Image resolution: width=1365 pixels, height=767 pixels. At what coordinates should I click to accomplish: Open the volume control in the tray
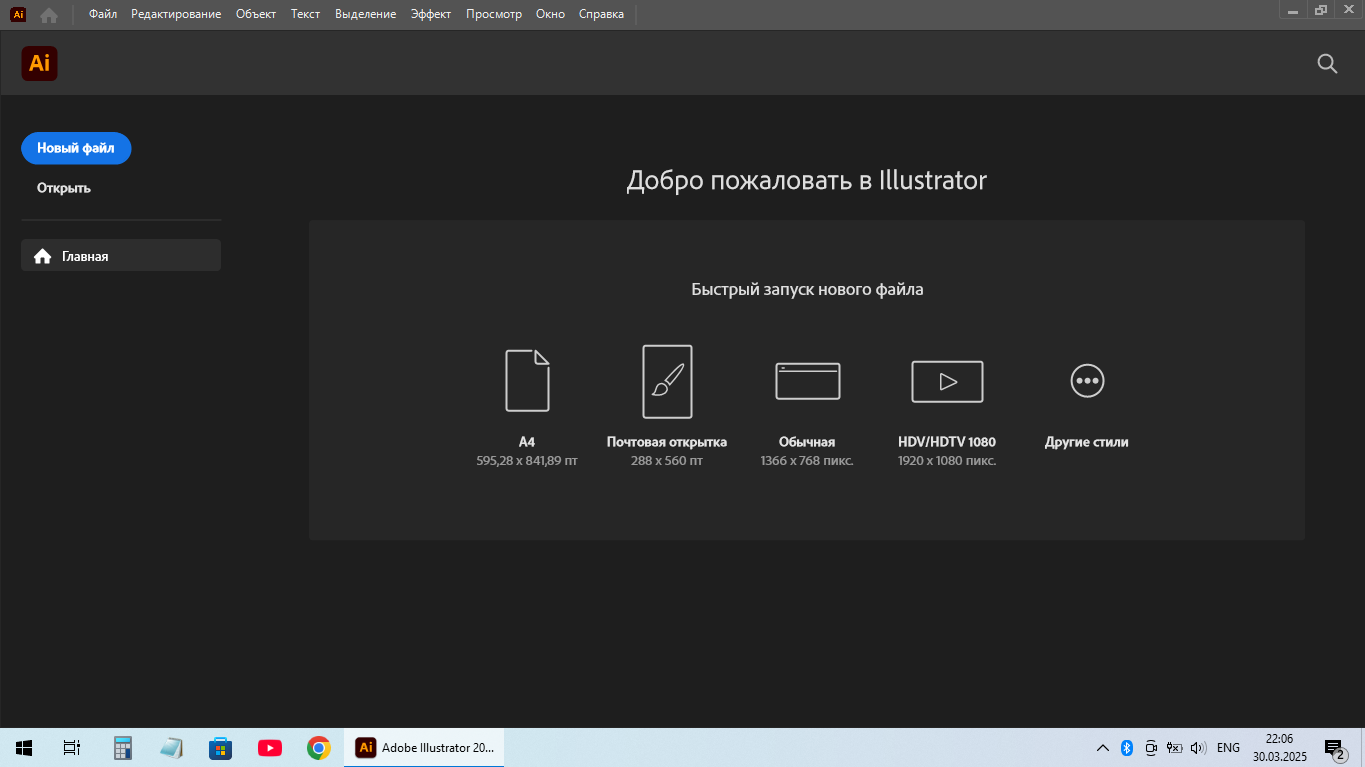[1198, 748]
